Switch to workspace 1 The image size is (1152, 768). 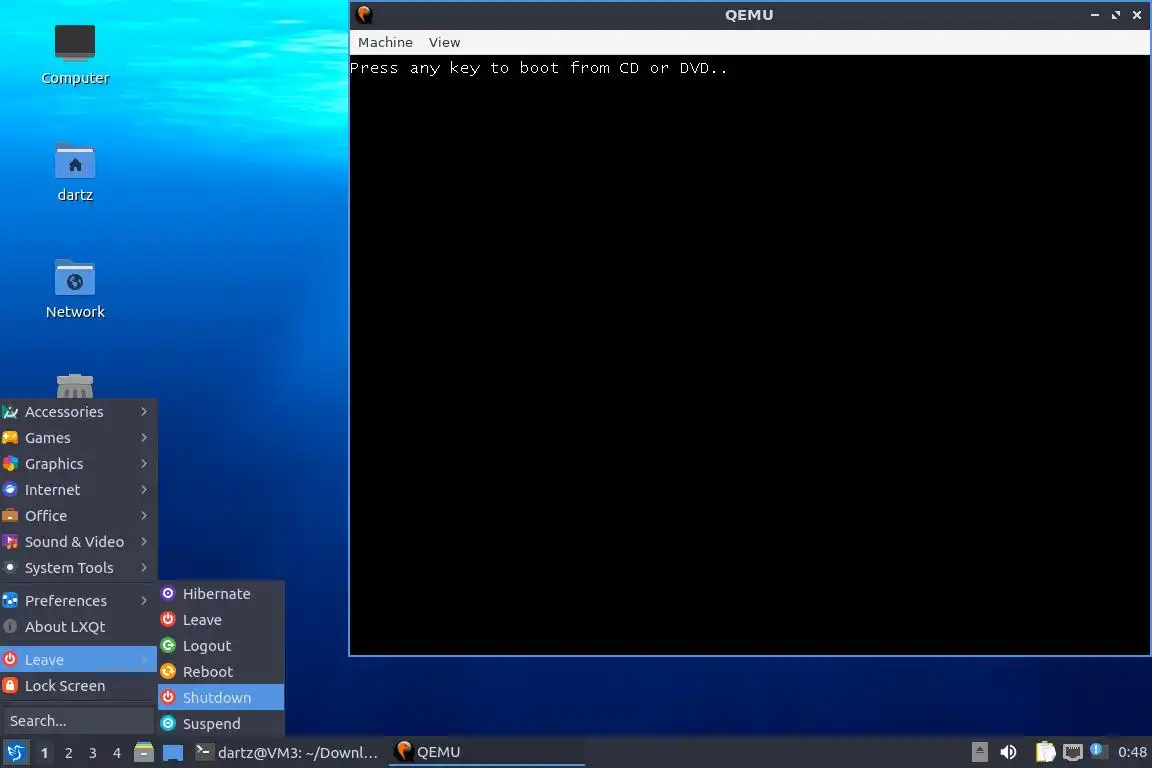click(x=44, y=753)
